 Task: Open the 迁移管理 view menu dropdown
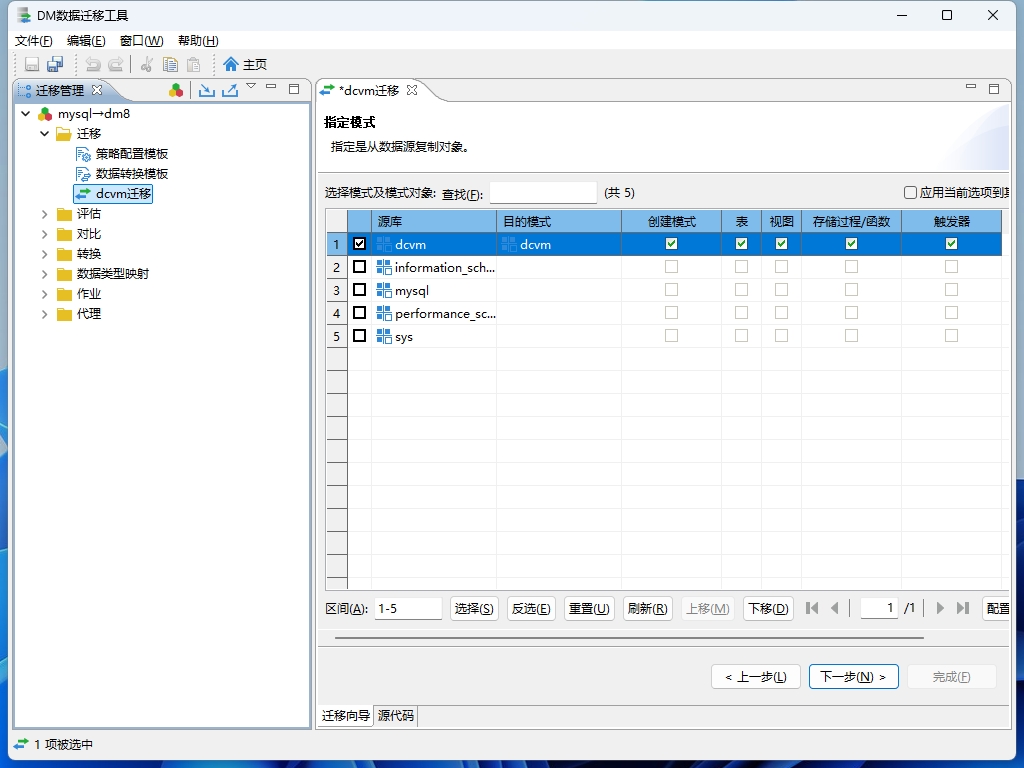coord(251,86)
